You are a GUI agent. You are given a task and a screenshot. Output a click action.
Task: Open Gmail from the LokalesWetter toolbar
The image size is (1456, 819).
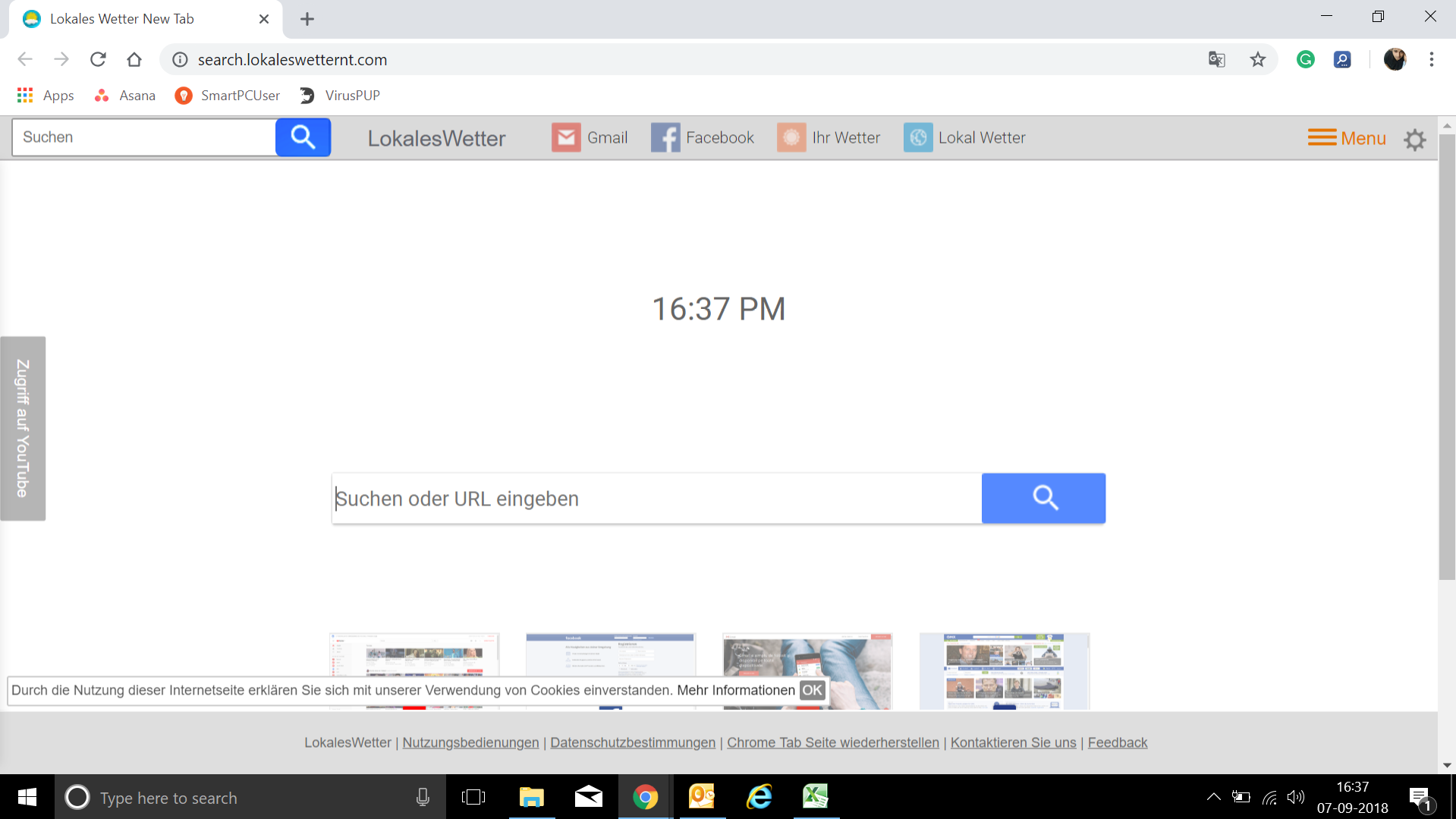click(x=590, y=137)
